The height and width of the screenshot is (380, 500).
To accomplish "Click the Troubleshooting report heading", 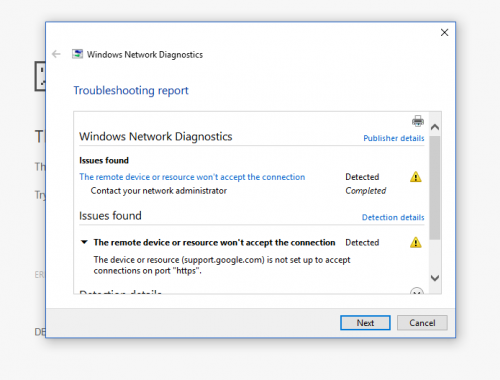I will click(131, 90).
